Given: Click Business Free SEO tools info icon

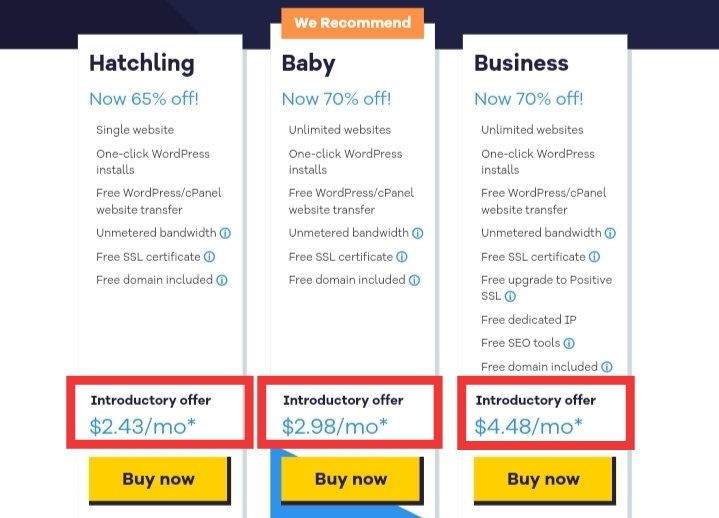Looking at the screenshot, I should pos(569,343).
